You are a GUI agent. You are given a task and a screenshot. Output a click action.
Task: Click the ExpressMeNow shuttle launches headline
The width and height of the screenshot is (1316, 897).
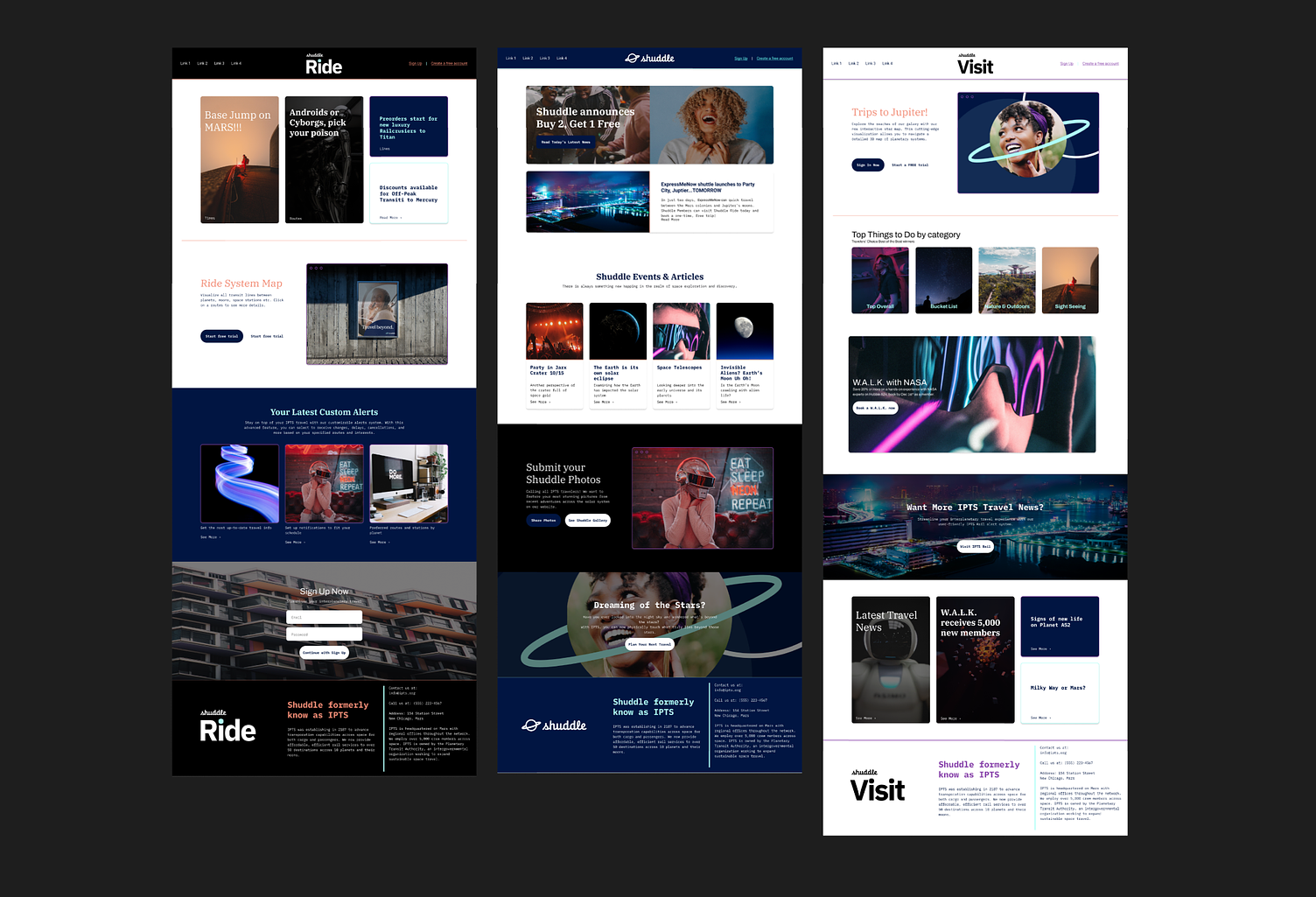click(708, 187)
